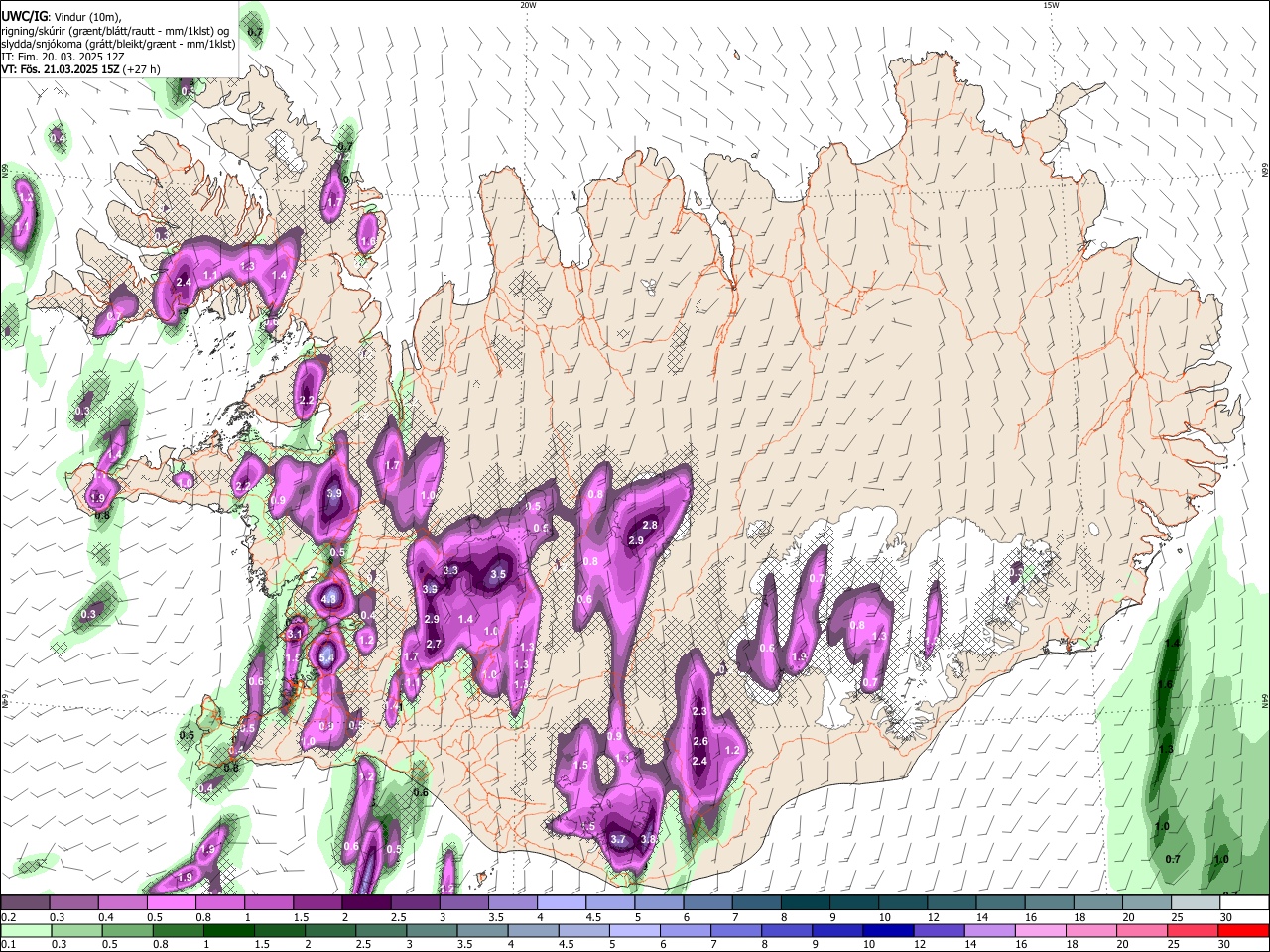Click the 'UWC/IG: Vindur (10m)' title text
This screenshot has width=1270, height=952.
(x=62, y=16)
